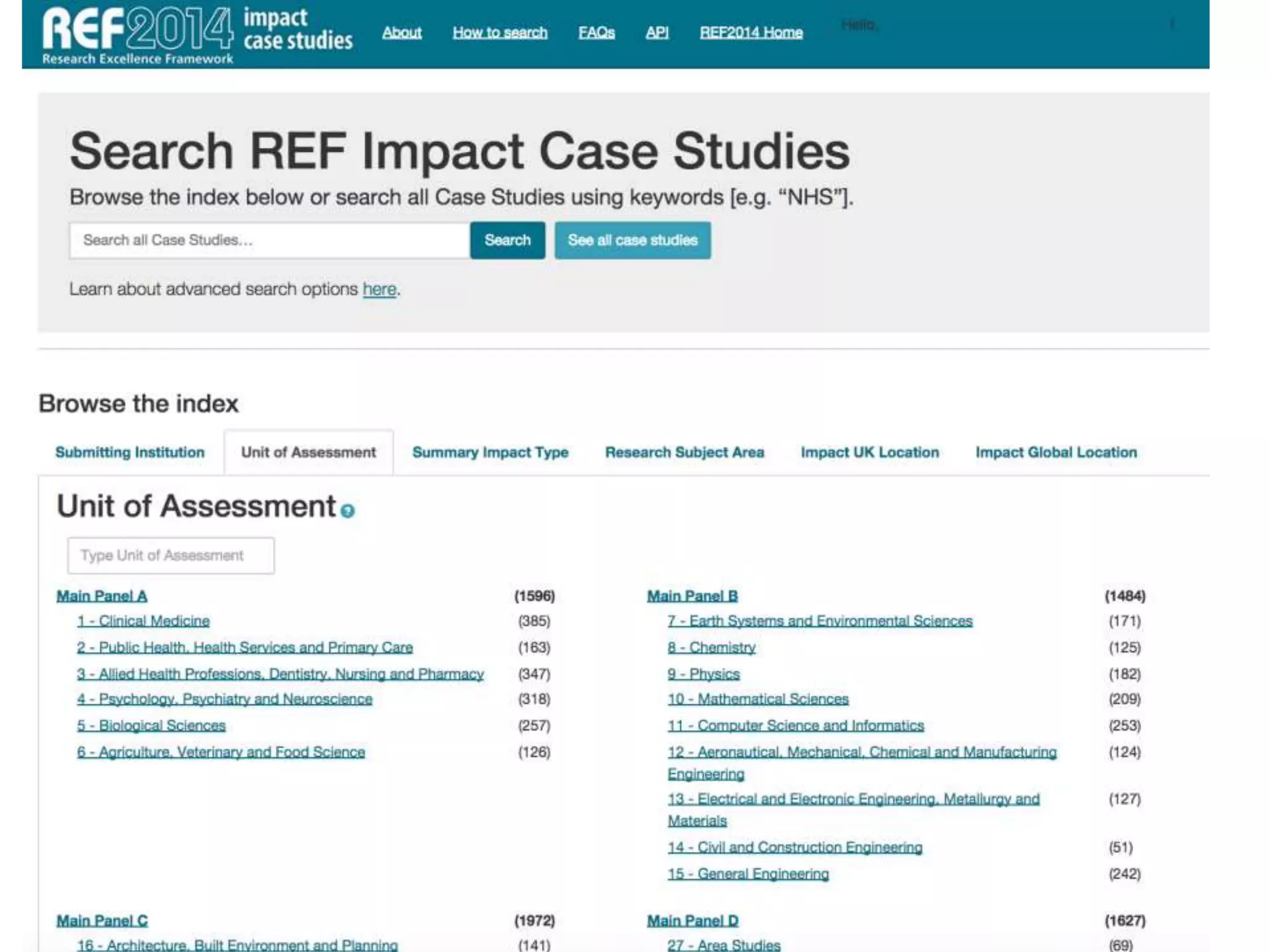Open the API link in header
This screenshot has width=1270, height=952.
(657, 32)
